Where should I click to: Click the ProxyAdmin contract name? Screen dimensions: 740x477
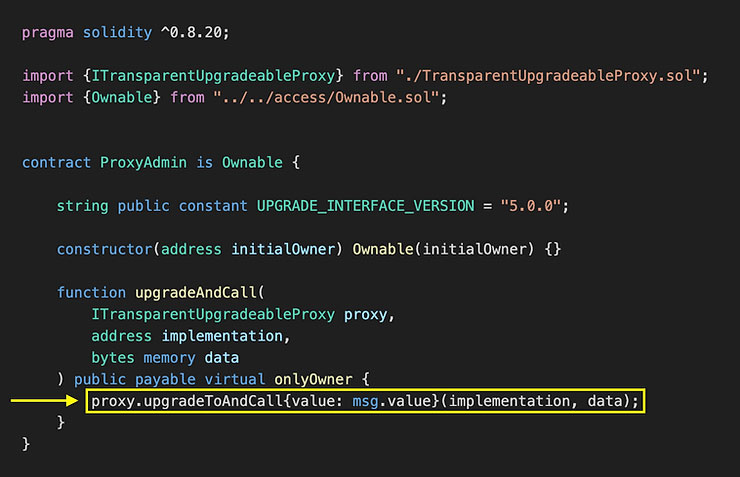(x=143, y=162)
